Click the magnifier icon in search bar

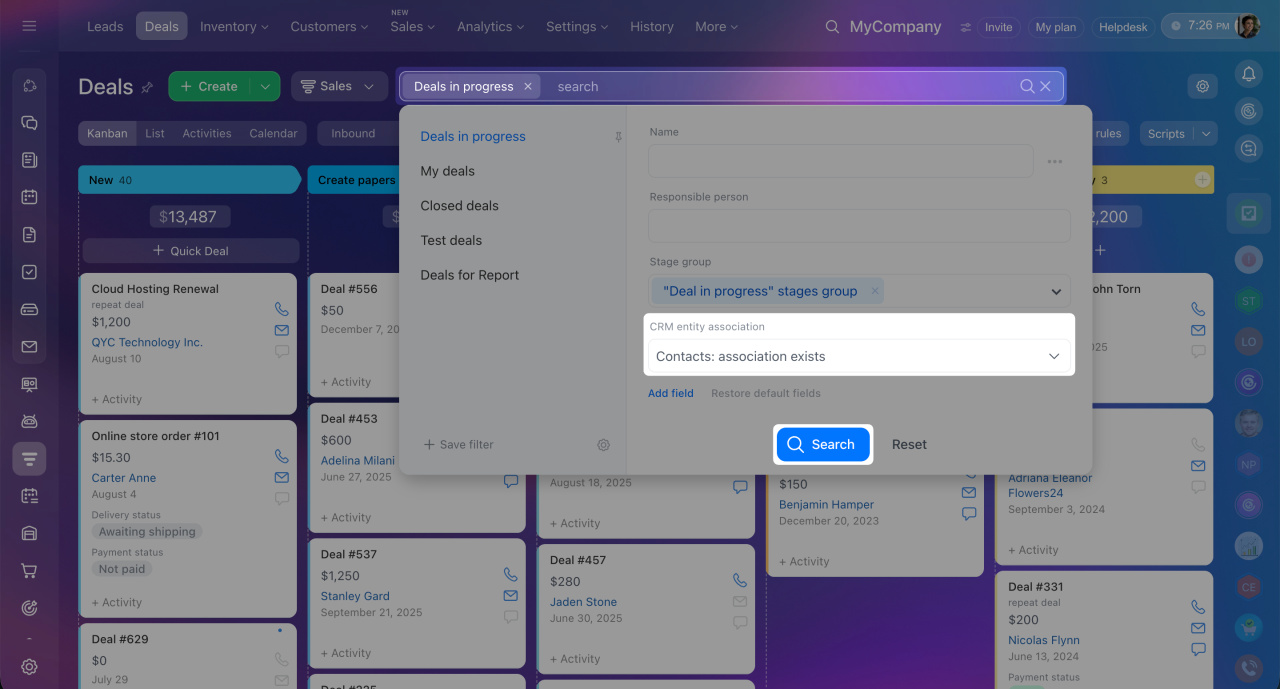click(x=1027, y=87)
